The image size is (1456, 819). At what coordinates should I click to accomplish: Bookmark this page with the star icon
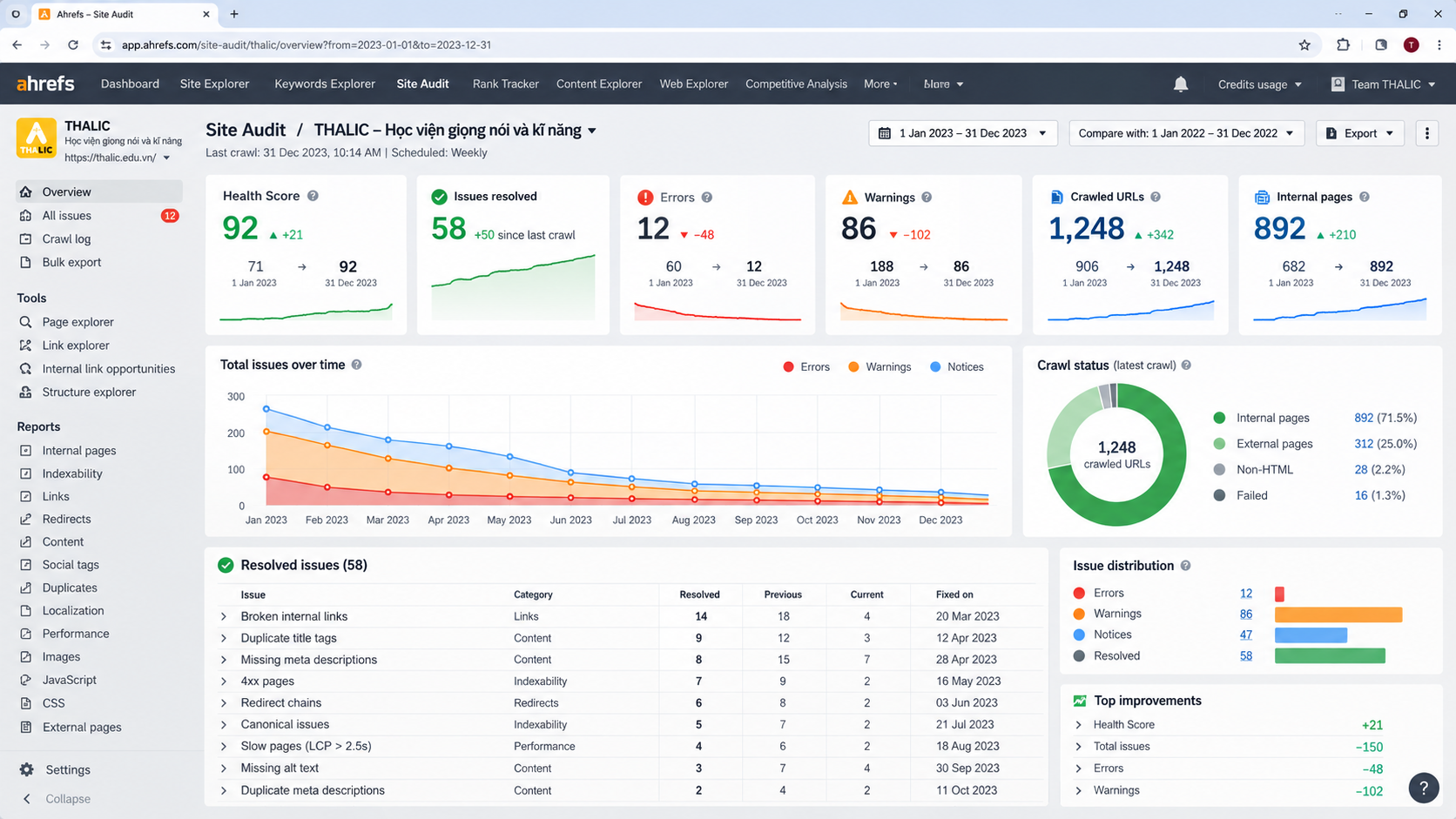tap(1304, 44)
